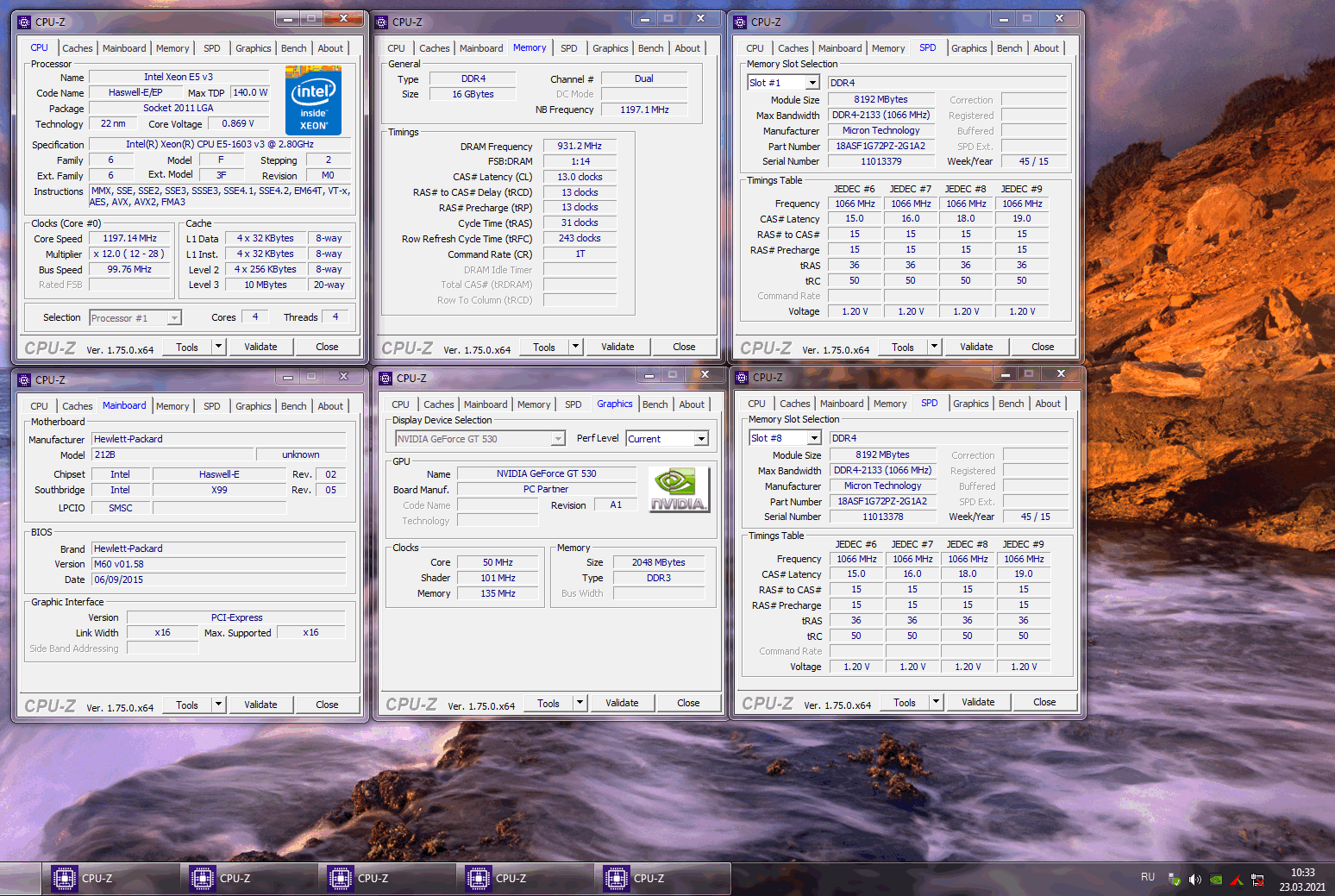
Task: Open the Slot #1 memory slot dropdown
Action: (x=812, y=83)
